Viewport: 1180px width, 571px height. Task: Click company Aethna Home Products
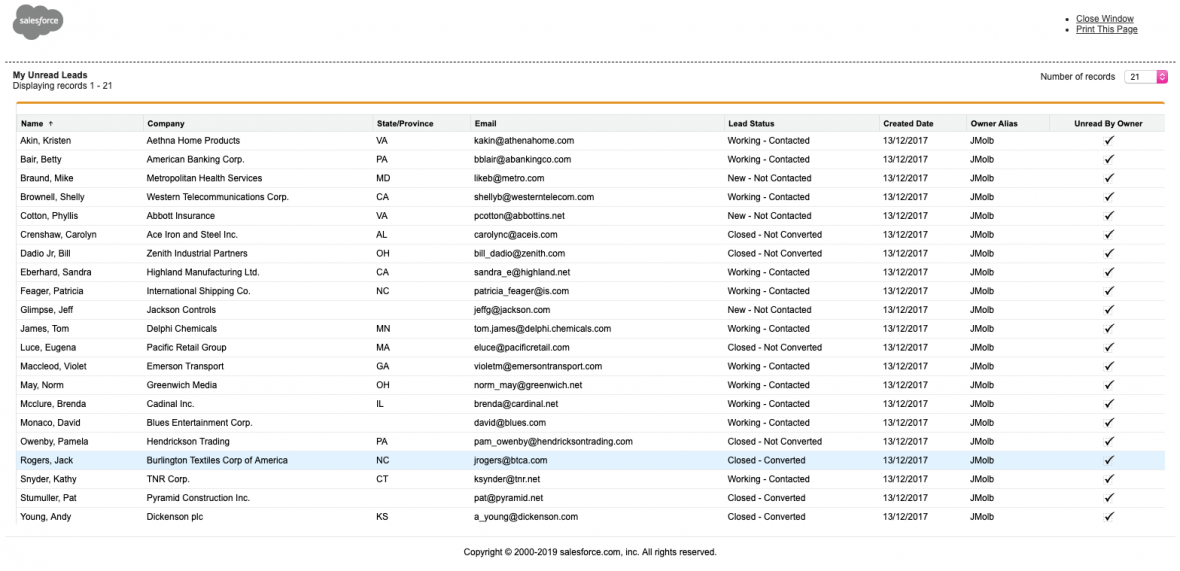tap(193, 141)
